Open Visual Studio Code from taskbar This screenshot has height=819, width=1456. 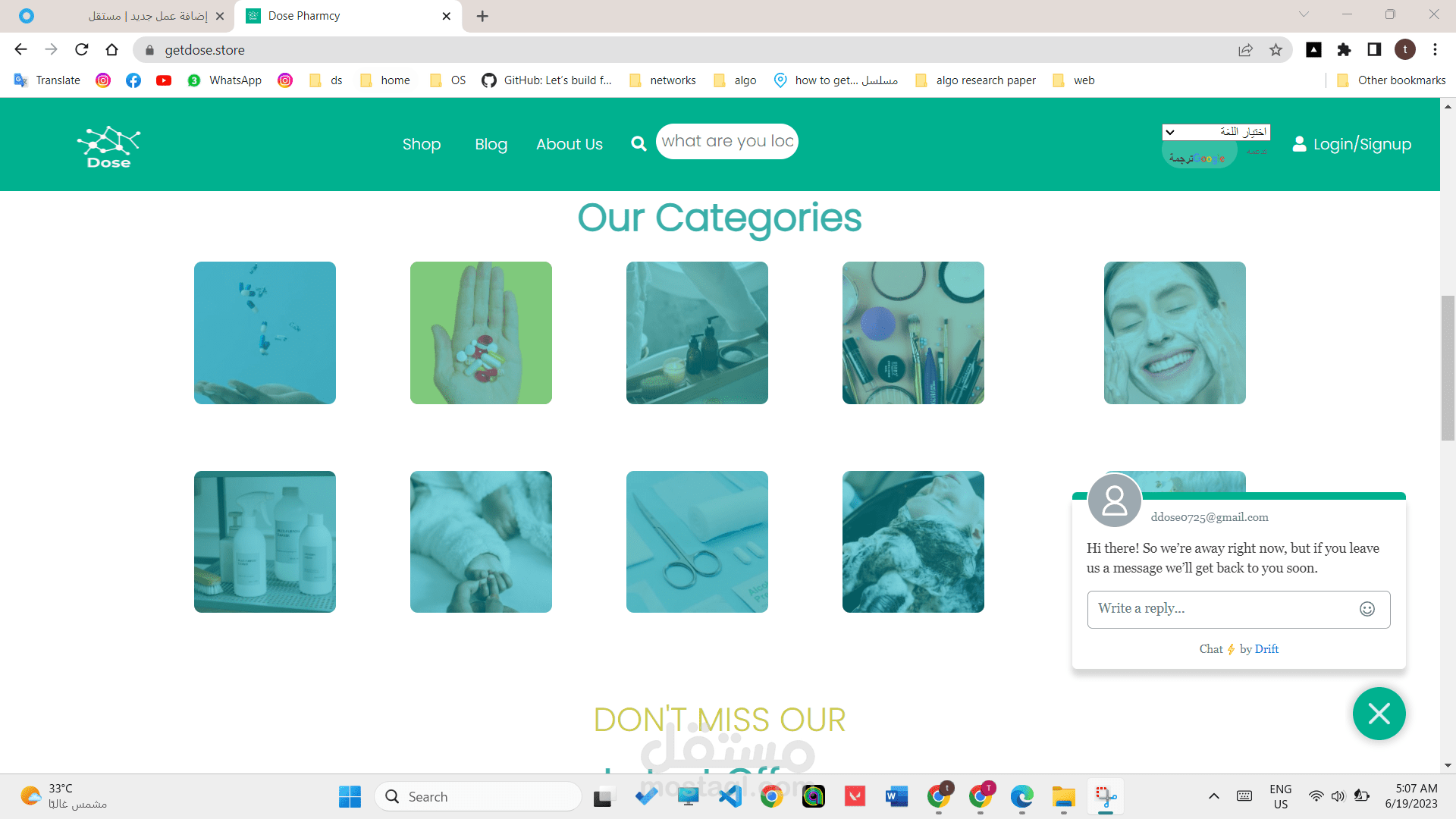click(x=730, y=796)
